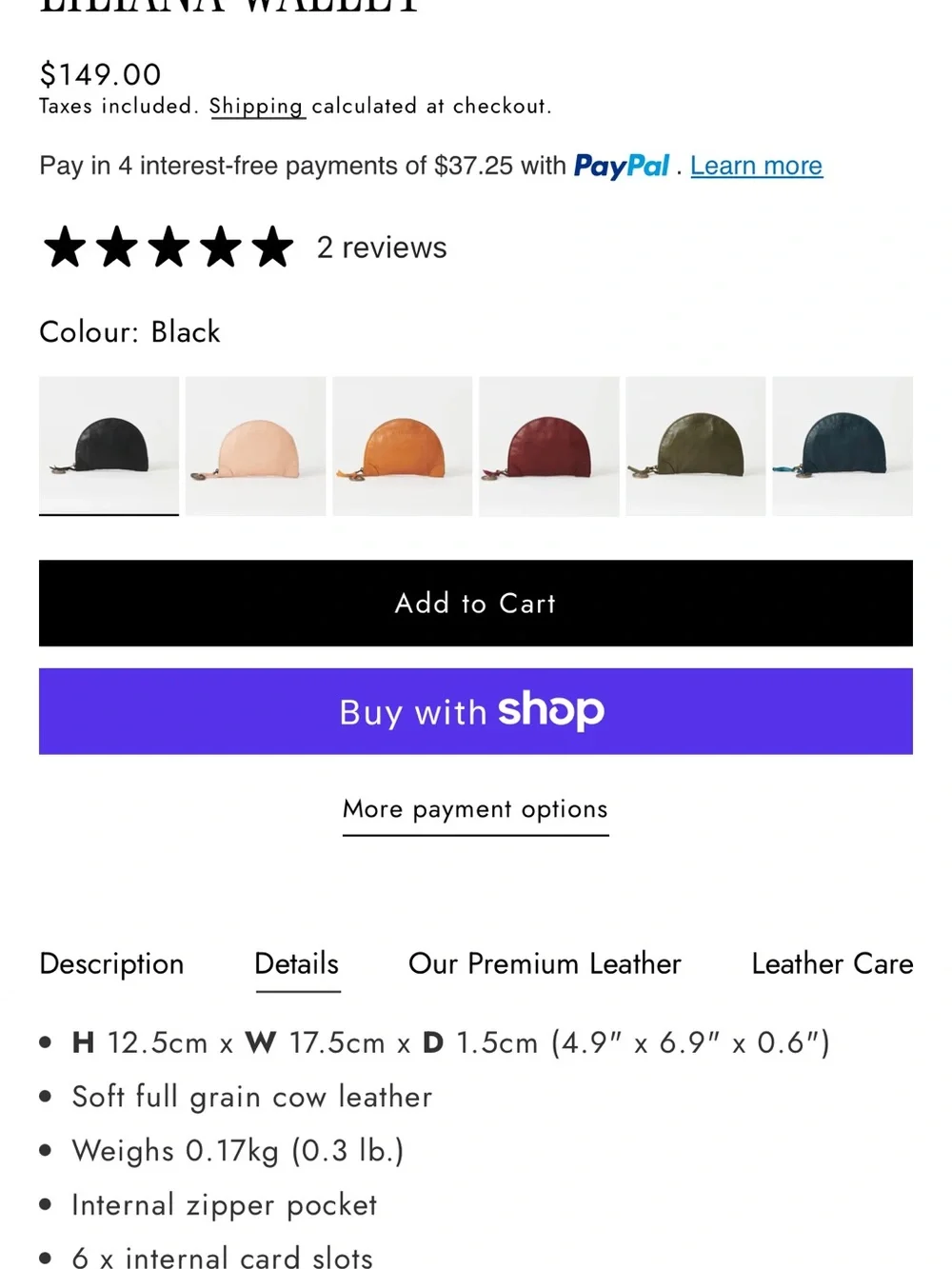Open the 2 reviews link
This screenshot has height=1269, width=952.
coord(382,248)
